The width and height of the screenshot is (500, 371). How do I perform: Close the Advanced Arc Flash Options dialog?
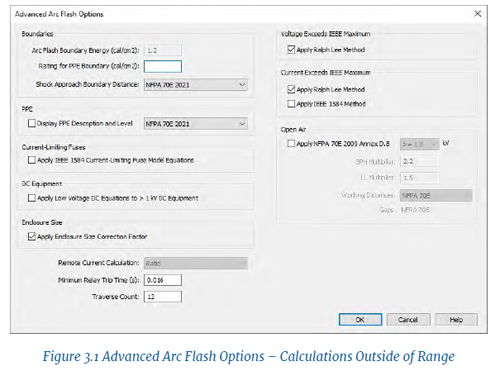pyautogui.click(x=477, y=14)
